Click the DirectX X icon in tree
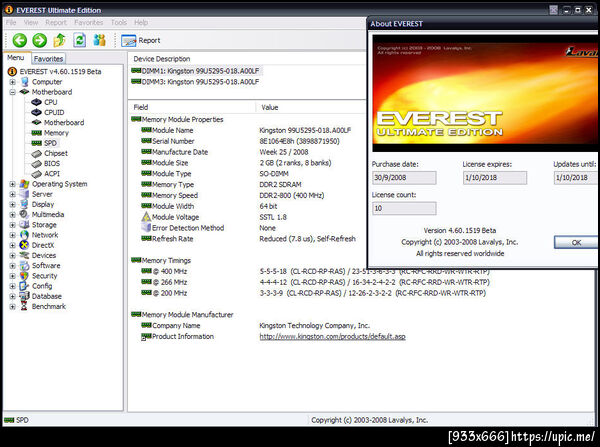Image resolution: width=600 pixels, height=447 pixels. (x=24, y=245)
